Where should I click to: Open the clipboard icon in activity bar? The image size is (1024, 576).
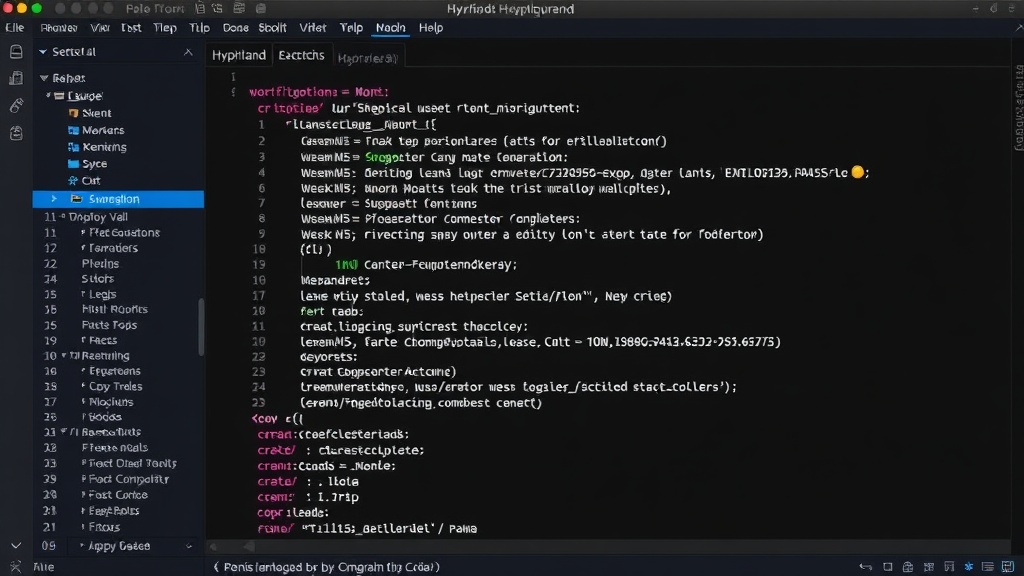coord(16,133)
